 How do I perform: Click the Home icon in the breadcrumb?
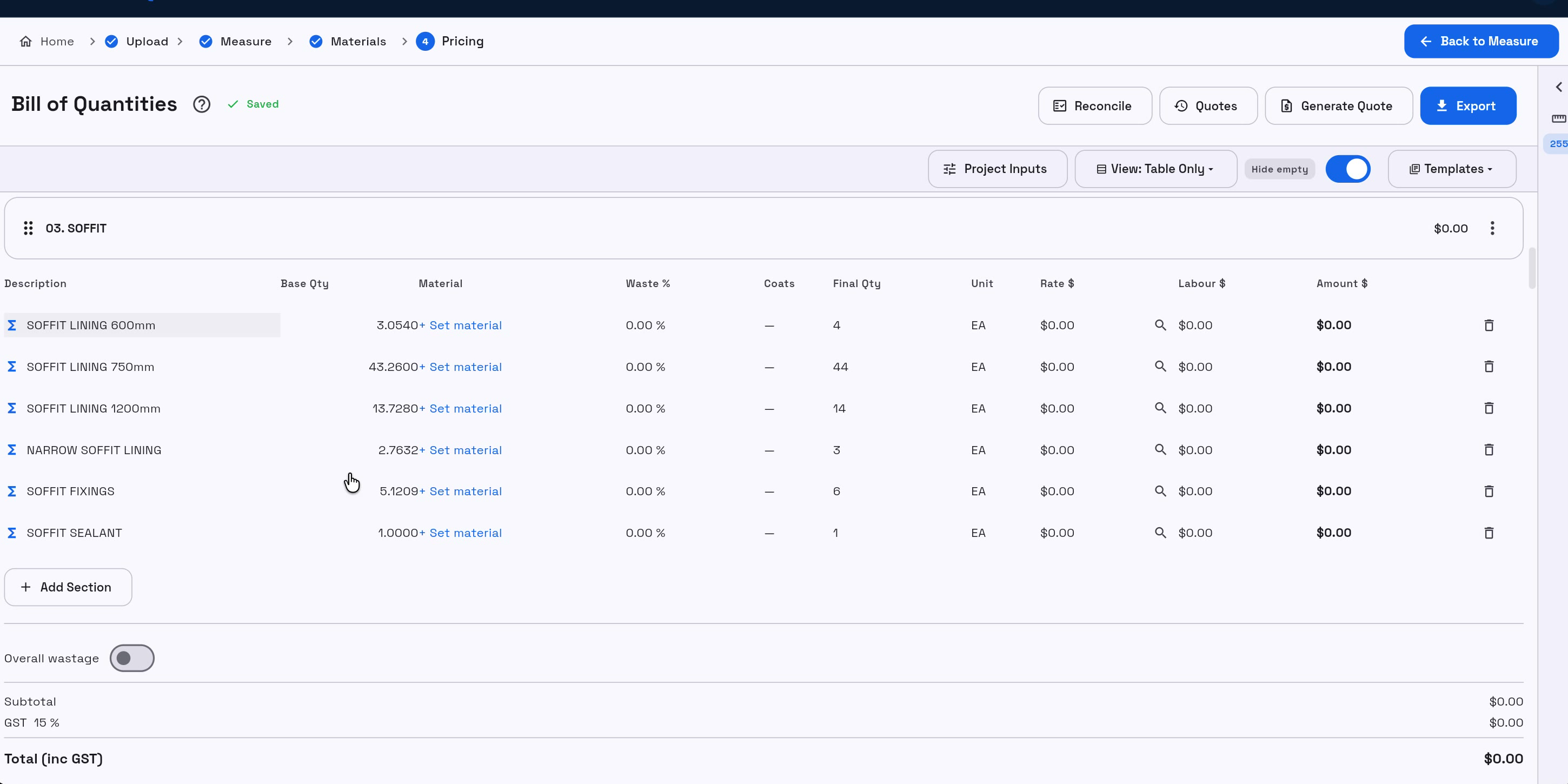click(x=25, y=42)
